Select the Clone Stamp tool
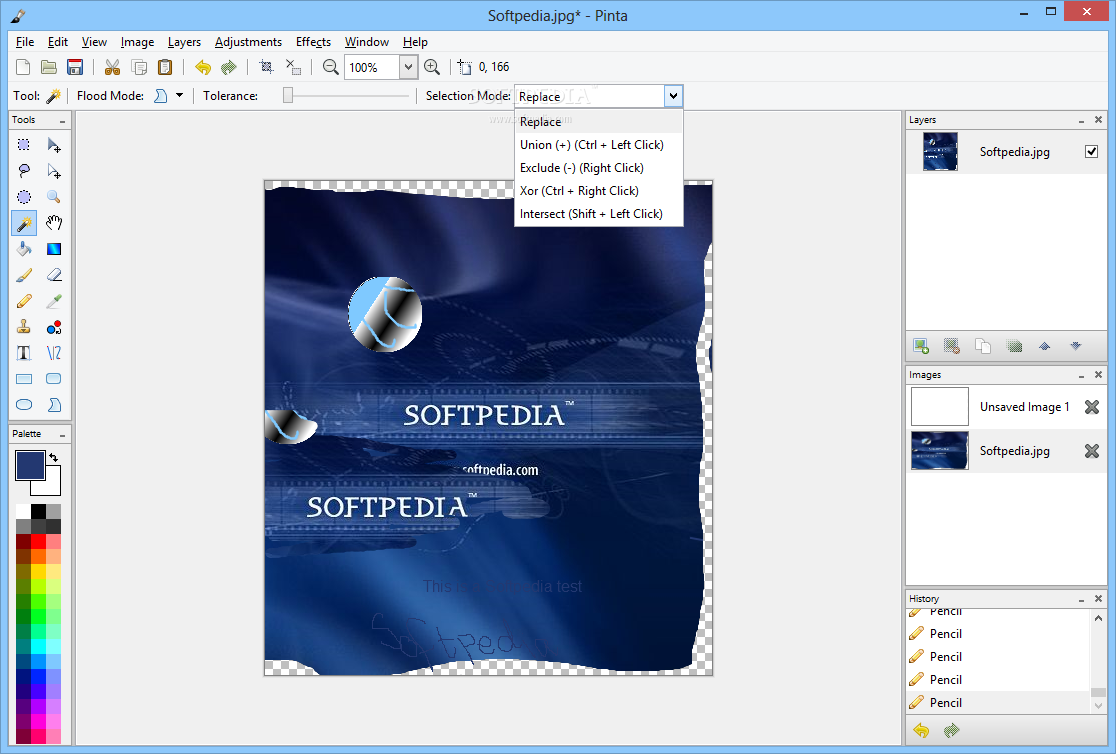Viewport: 1116px width, 754px height. (x=23, y=327)
